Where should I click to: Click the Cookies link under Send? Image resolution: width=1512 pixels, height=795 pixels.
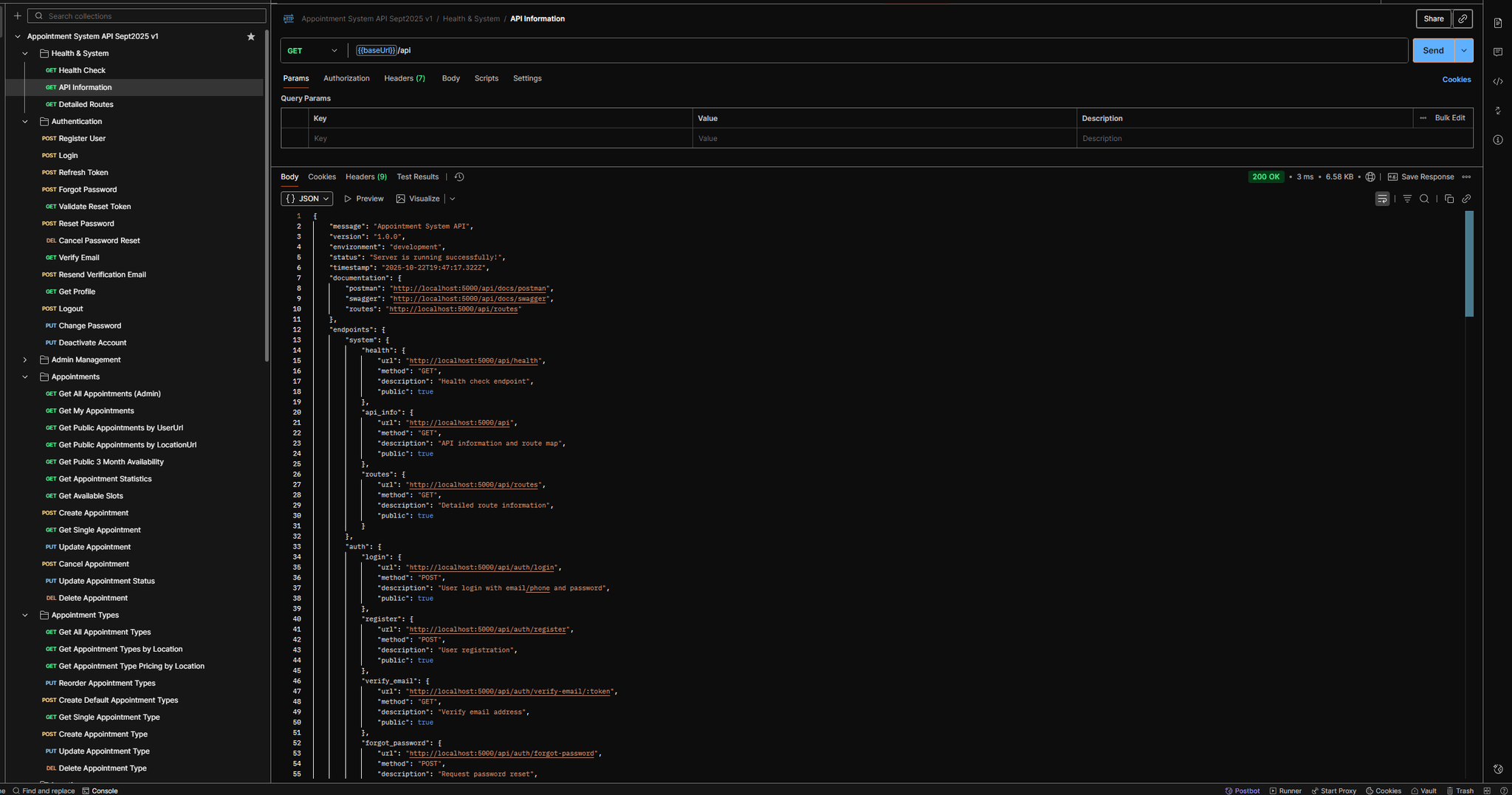pos(1456,80)
